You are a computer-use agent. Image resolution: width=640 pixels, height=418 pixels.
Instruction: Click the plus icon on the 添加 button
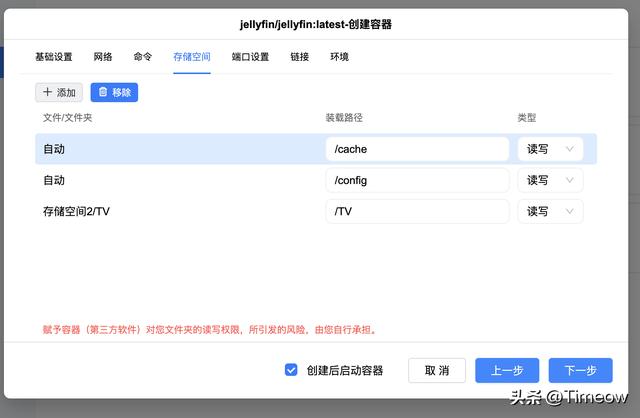47,92
